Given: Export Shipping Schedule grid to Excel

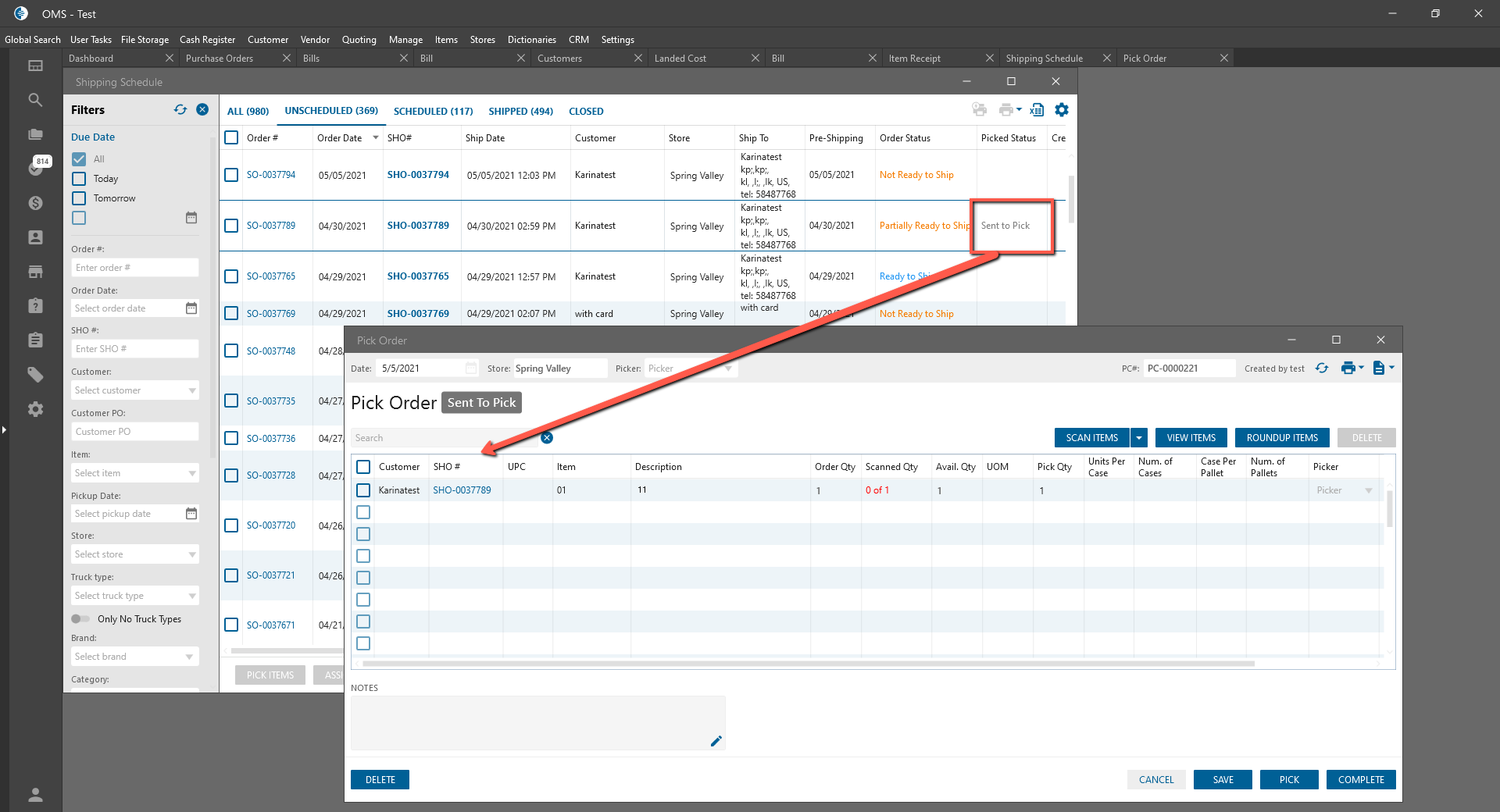Looking at the screenshot, I should 1037,110.
